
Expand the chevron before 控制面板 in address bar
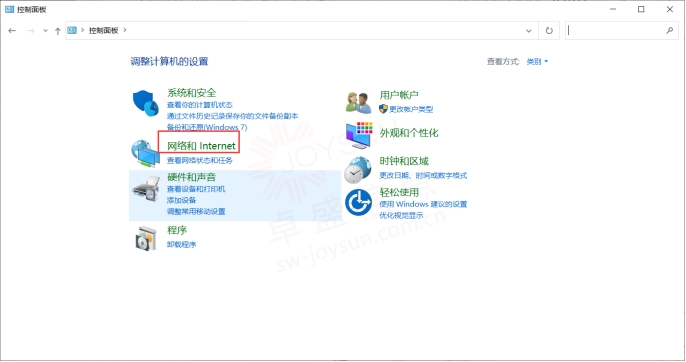point(82,30)
